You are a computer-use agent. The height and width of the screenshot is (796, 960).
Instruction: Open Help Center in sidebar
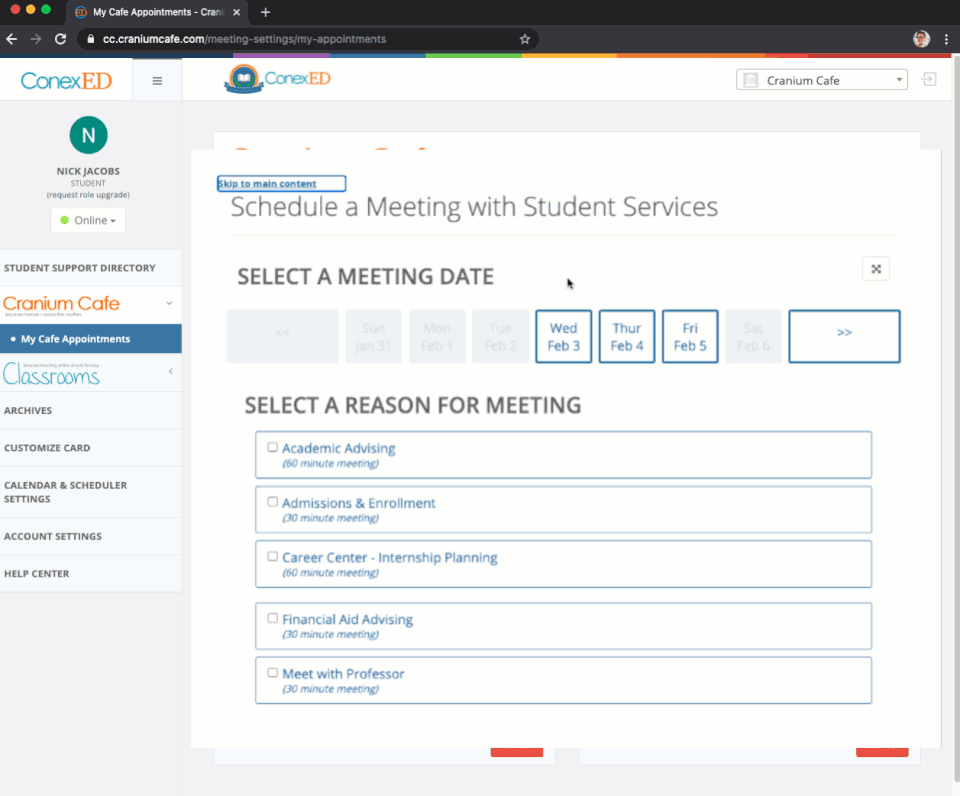(91, 574)
